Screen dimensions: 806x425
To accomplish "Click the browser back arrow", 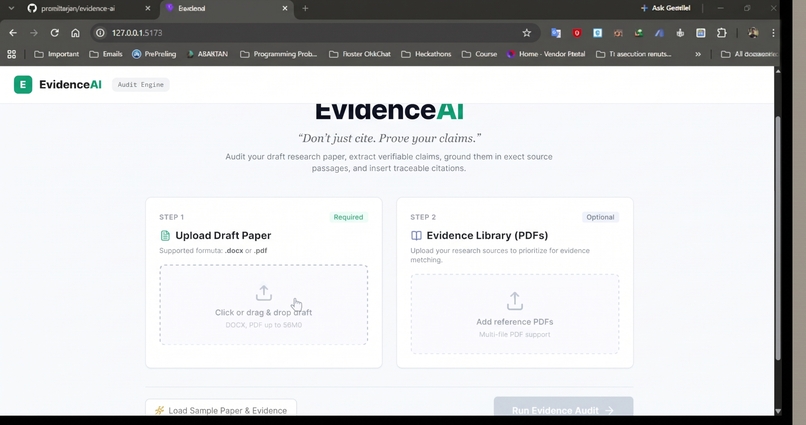I will (13, 33).
